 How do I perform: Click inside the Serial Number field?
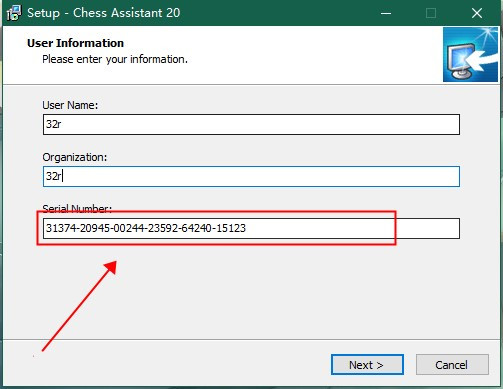click(x=251, y=228)
